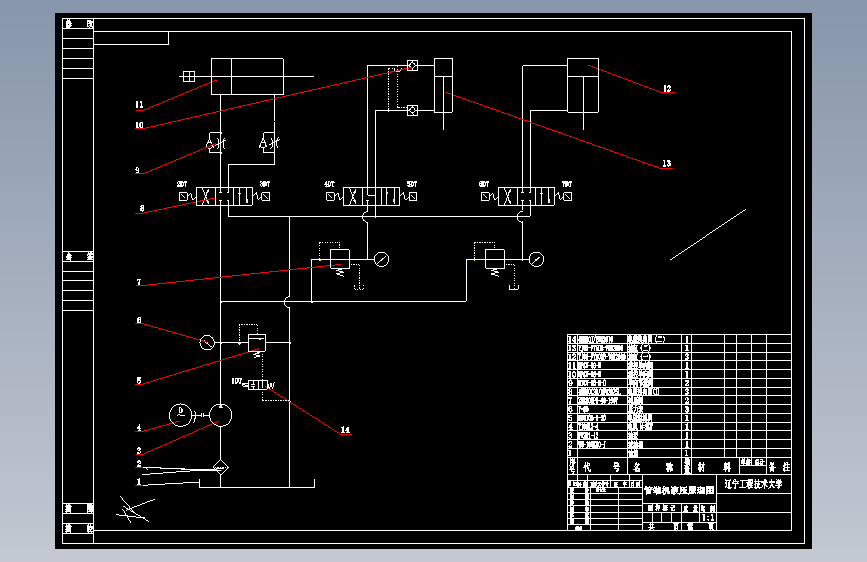Click the limit switch symbol left of the horizontal cylinder
Screen dimensions: 867x562
[x=189, y=76]
